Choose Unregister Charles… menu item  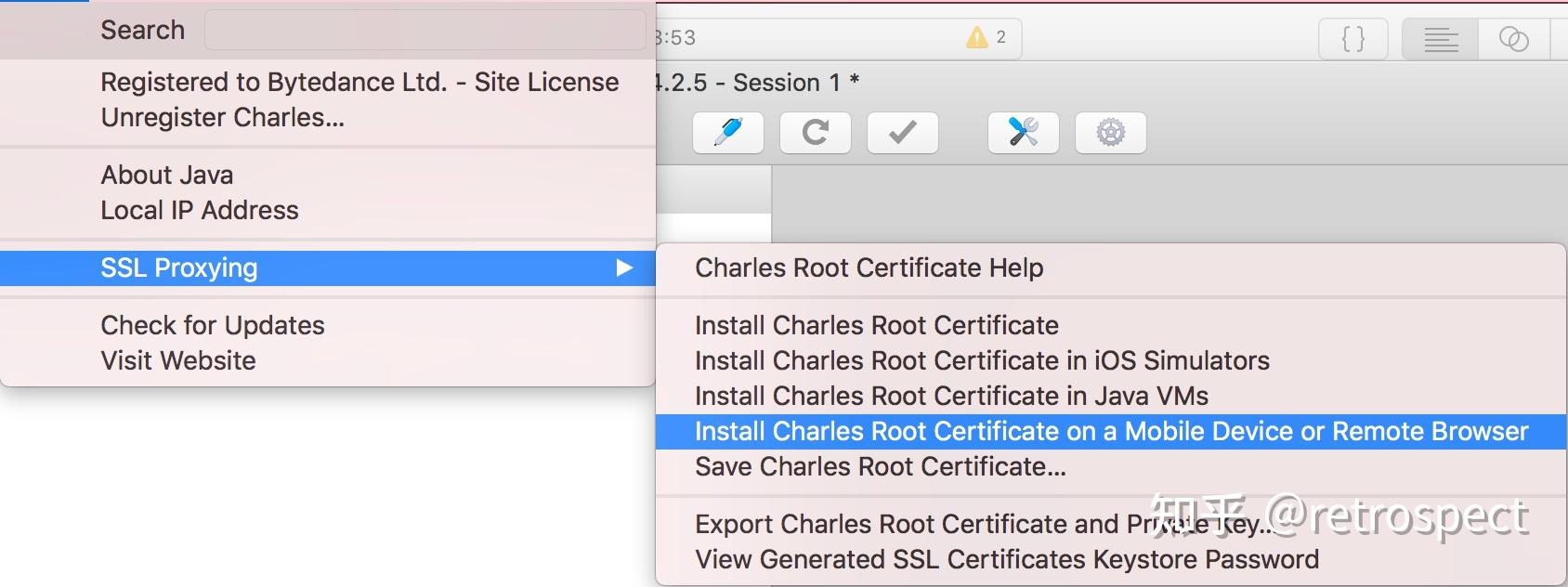tap(328, 117)
